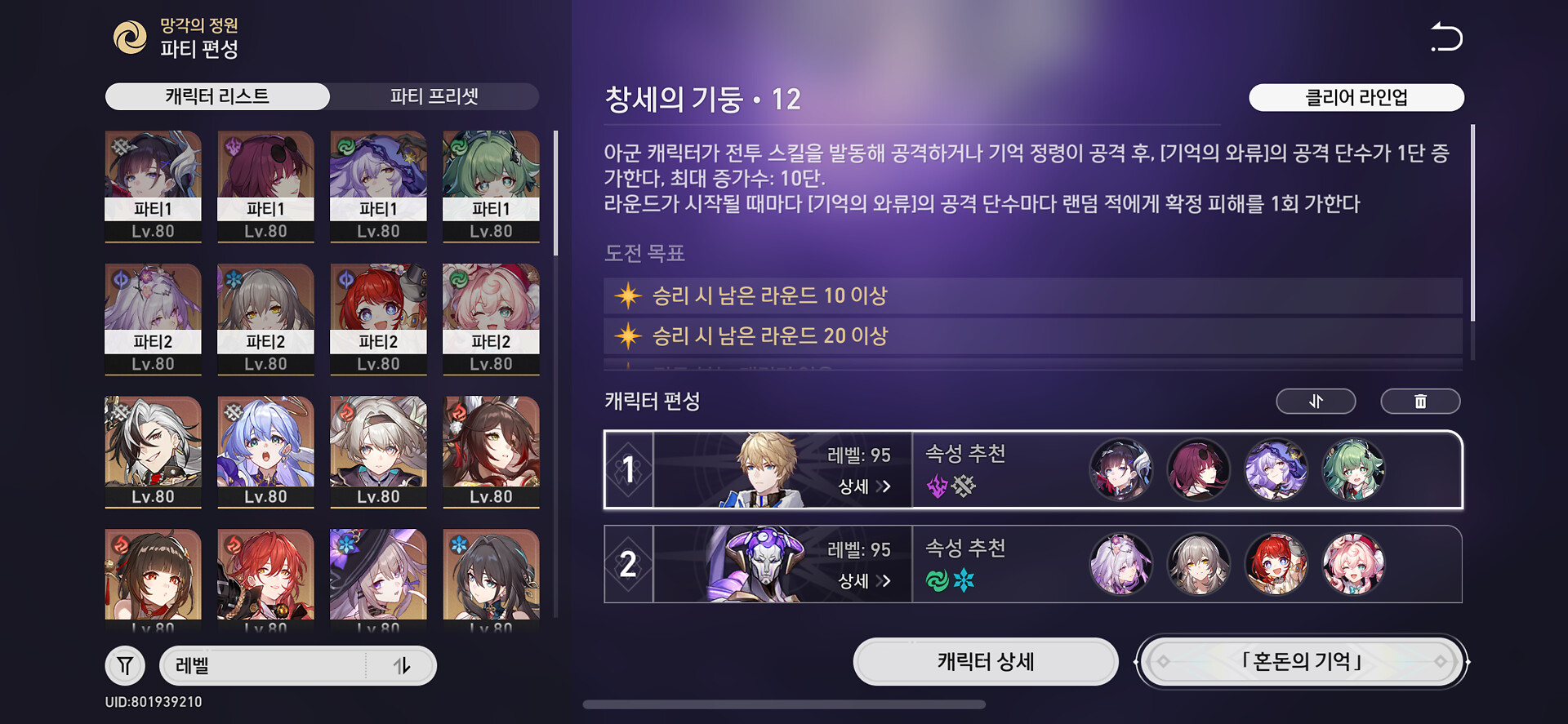Start the 혼돈의 기억 challenge
The image size is (1568, 724).
point(1302,661)
